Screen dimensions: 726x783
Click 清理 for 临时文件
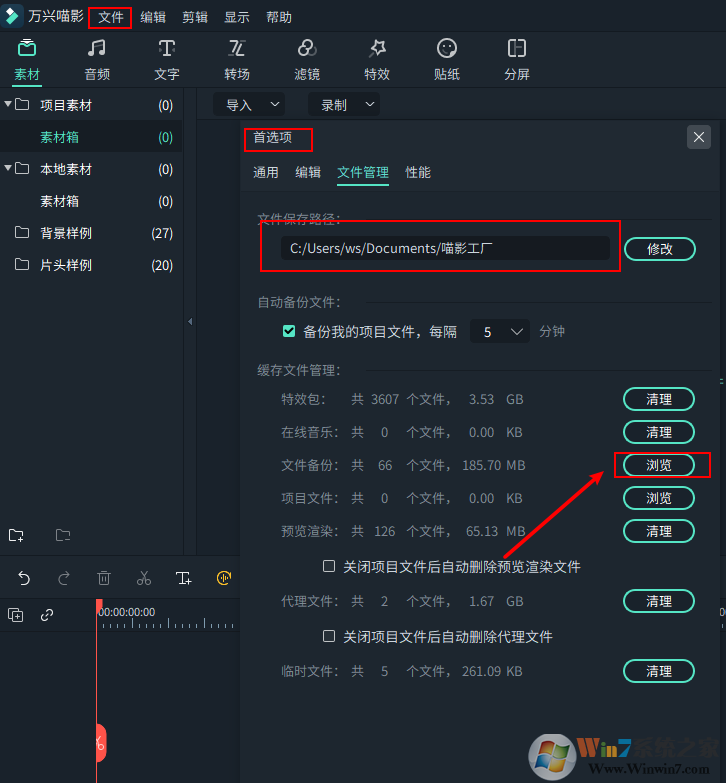[x=659, y=671]
